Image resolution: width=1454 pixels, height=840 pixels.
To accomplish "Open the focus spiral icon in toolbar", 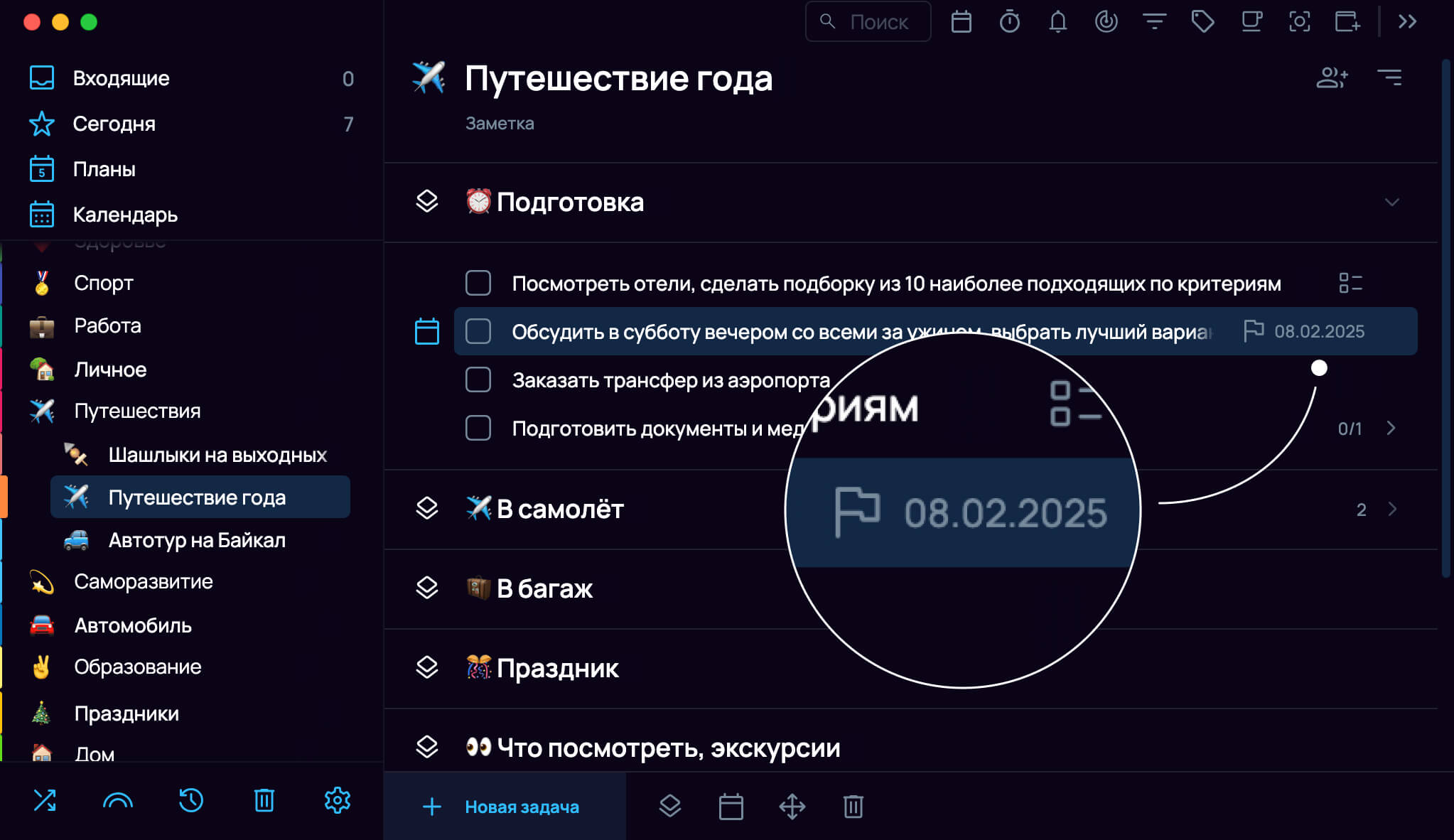I will (x=1106, y=21).
